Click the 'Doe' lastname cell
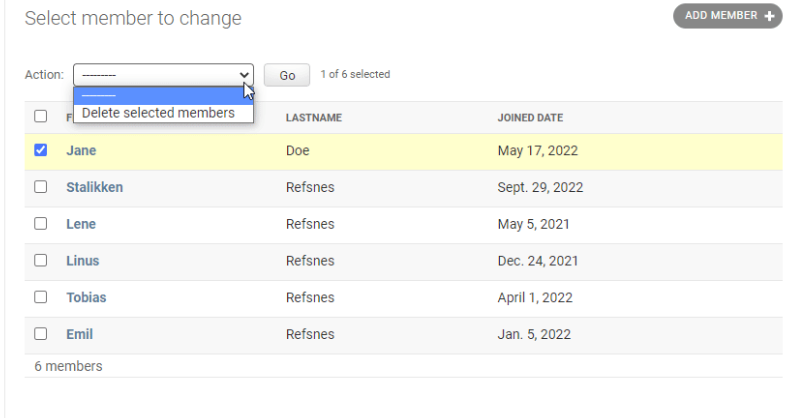 coord(298,150)
